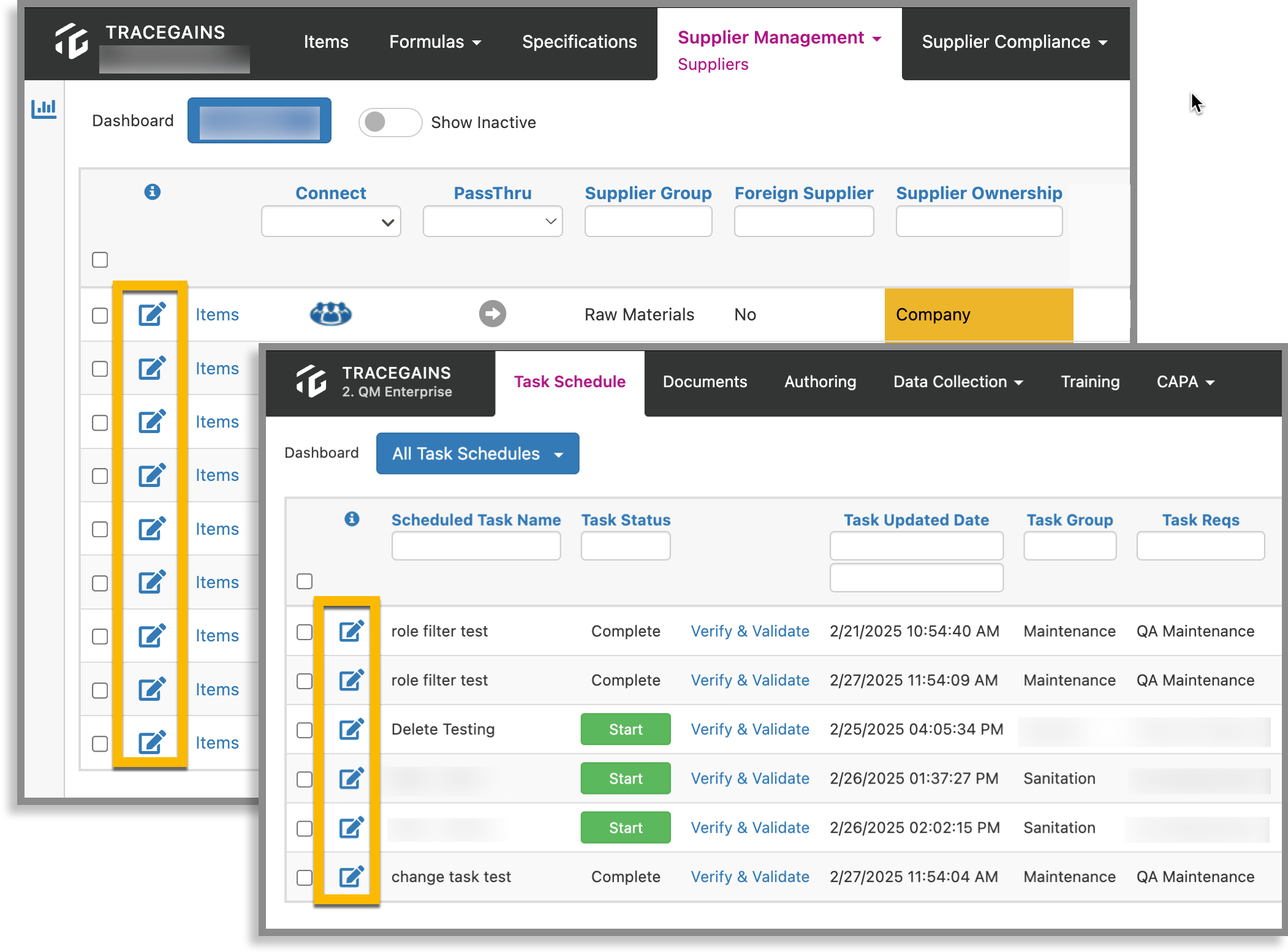The height and width of the screenshot is (952, 1288).
Task: Open the All Task Schedules dropdown
Action: (478, 453)
